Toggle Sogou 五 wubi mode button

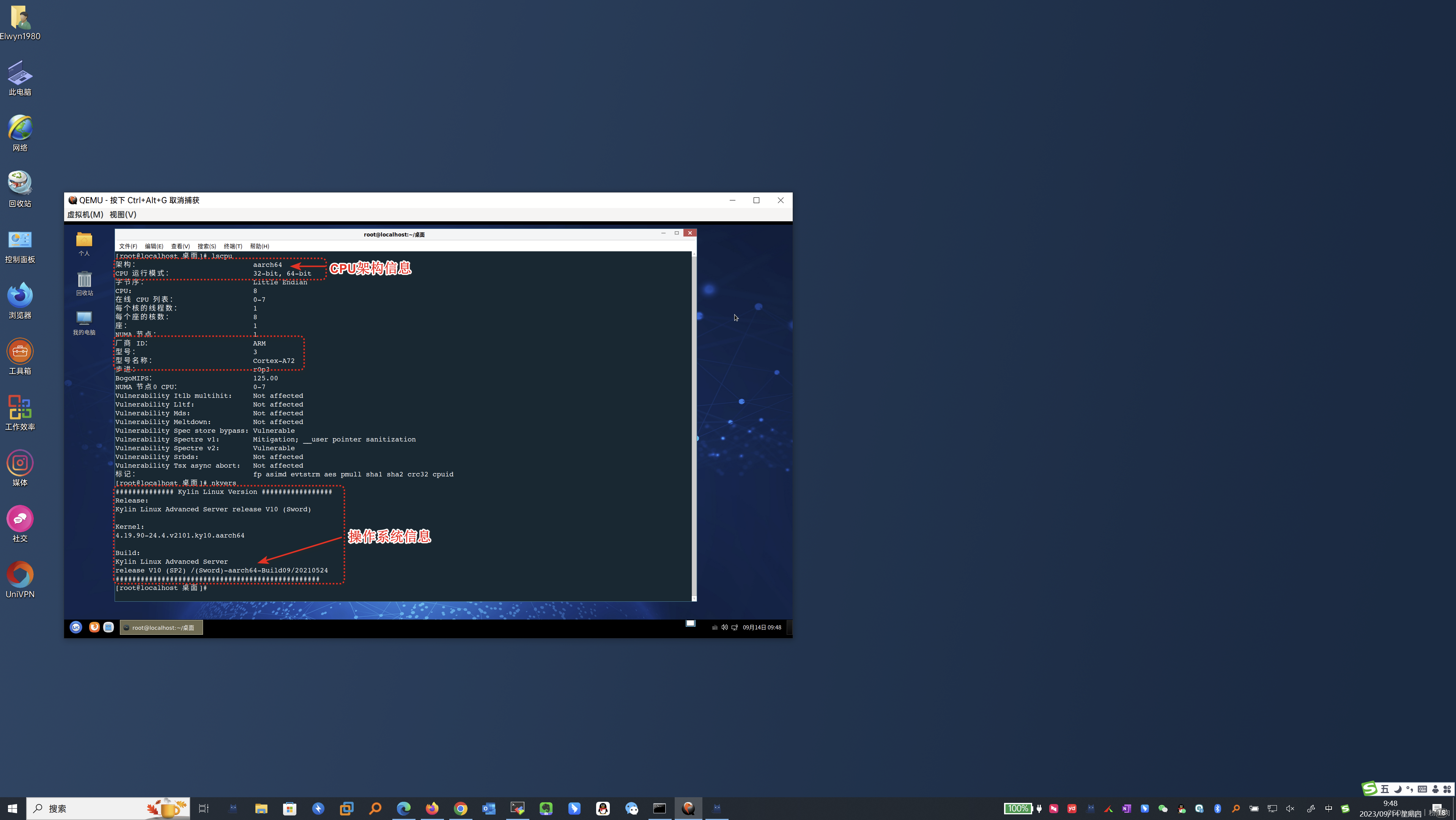click(1385, 789)
